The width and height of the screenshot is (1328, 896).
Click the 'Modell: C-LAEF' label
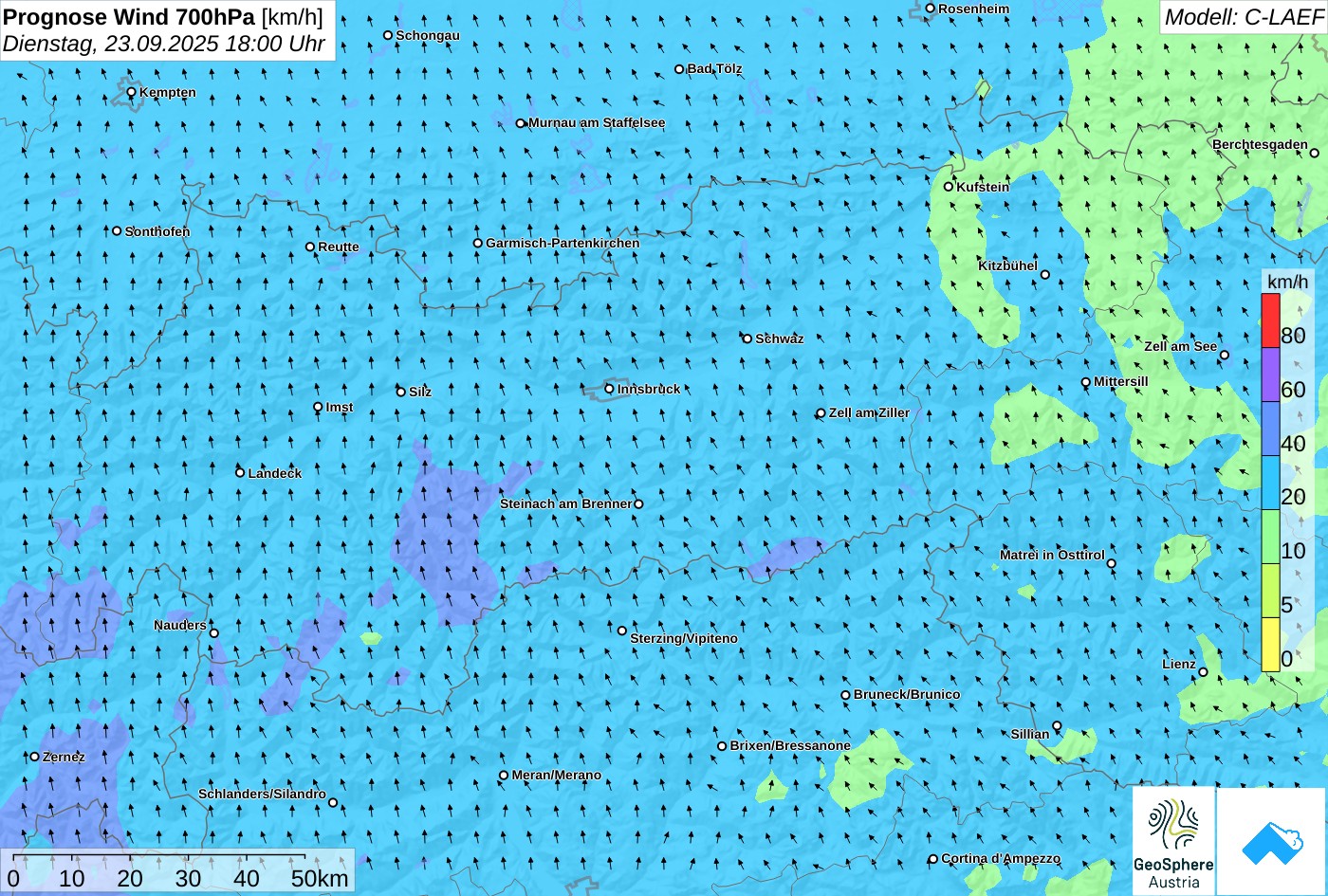pos(1244,16)
